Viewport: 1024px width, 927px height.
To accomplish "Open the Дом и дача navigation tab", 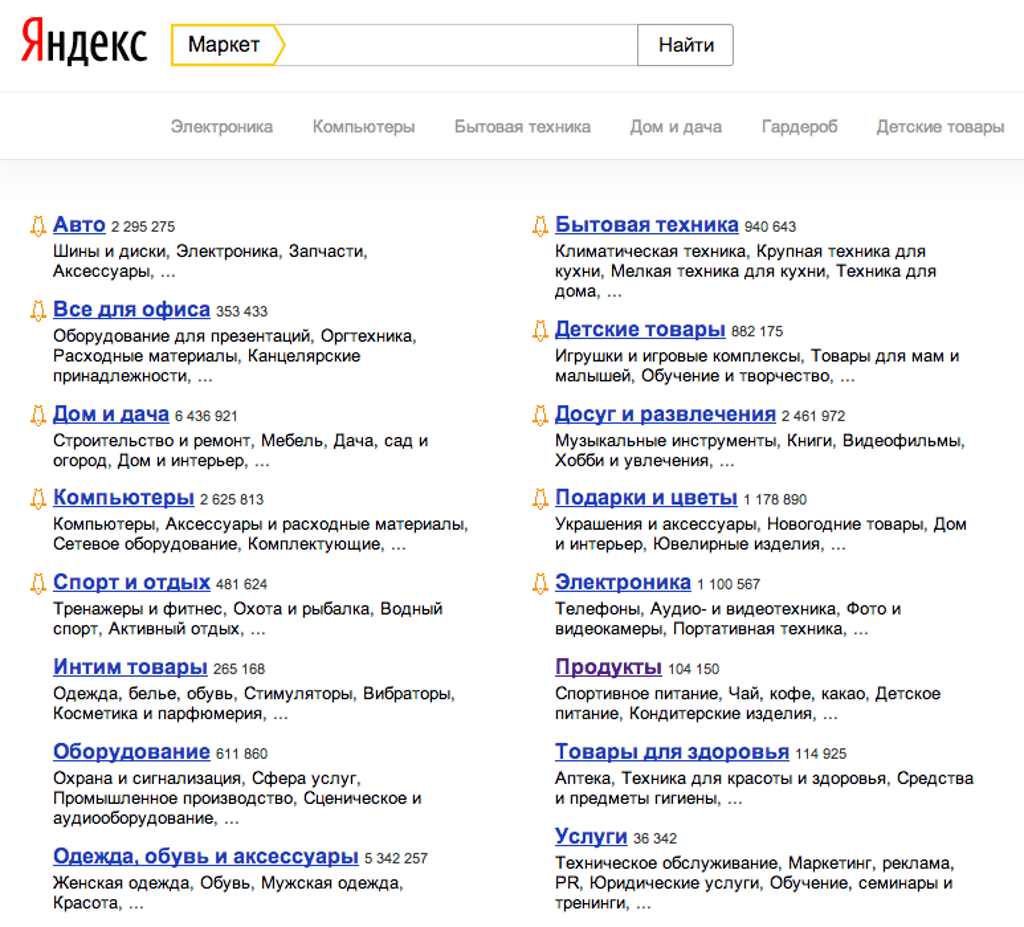I will click(x=676, y=127).
